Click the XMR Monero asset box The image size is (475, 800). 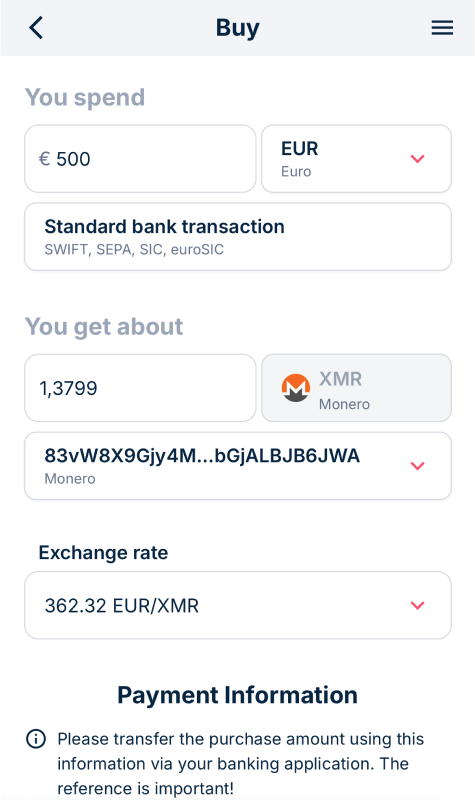pos(356,388)
